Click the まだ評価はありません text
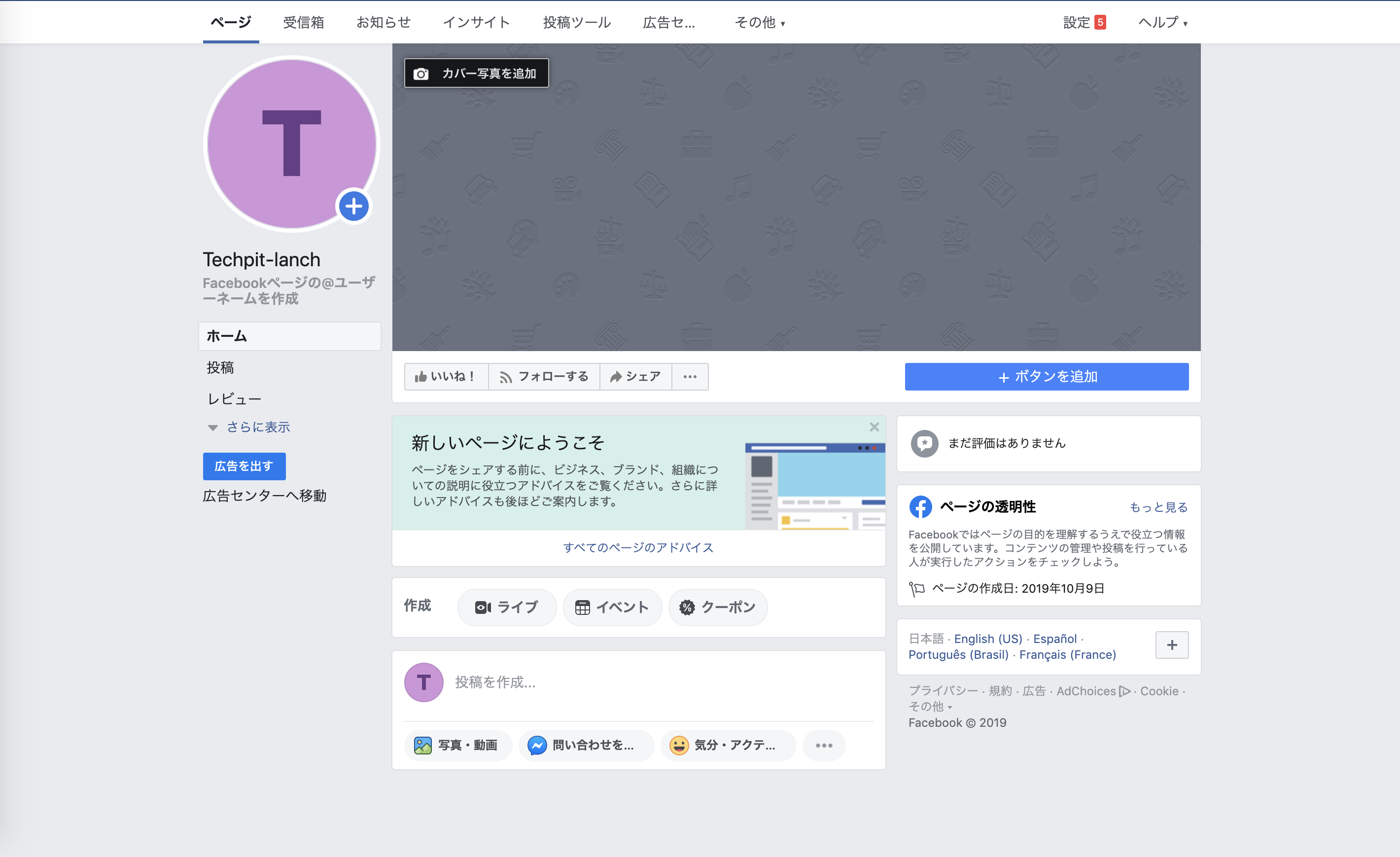The width and height of the screenshot is (1400, 857). click(x=1007, y=443)
